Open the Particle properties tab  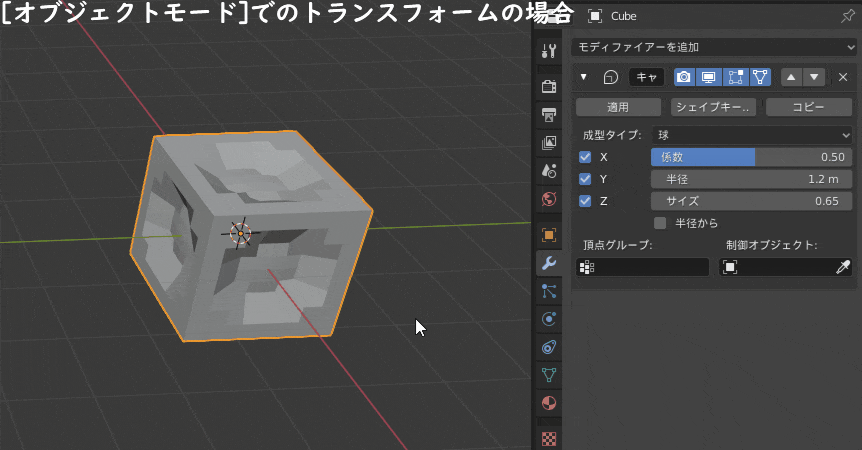[549, 291]
